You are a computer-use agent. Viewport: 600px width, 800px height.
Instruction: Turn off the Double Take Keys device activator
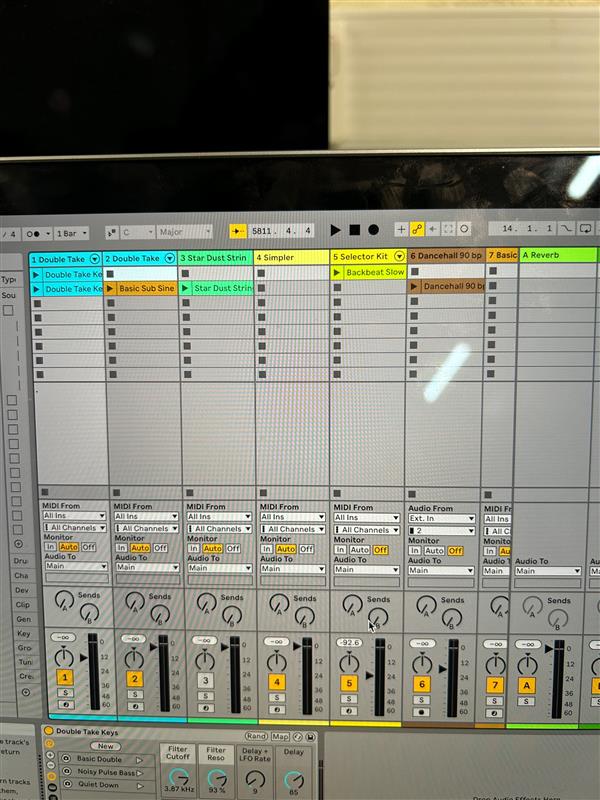(x=48, y=732)
